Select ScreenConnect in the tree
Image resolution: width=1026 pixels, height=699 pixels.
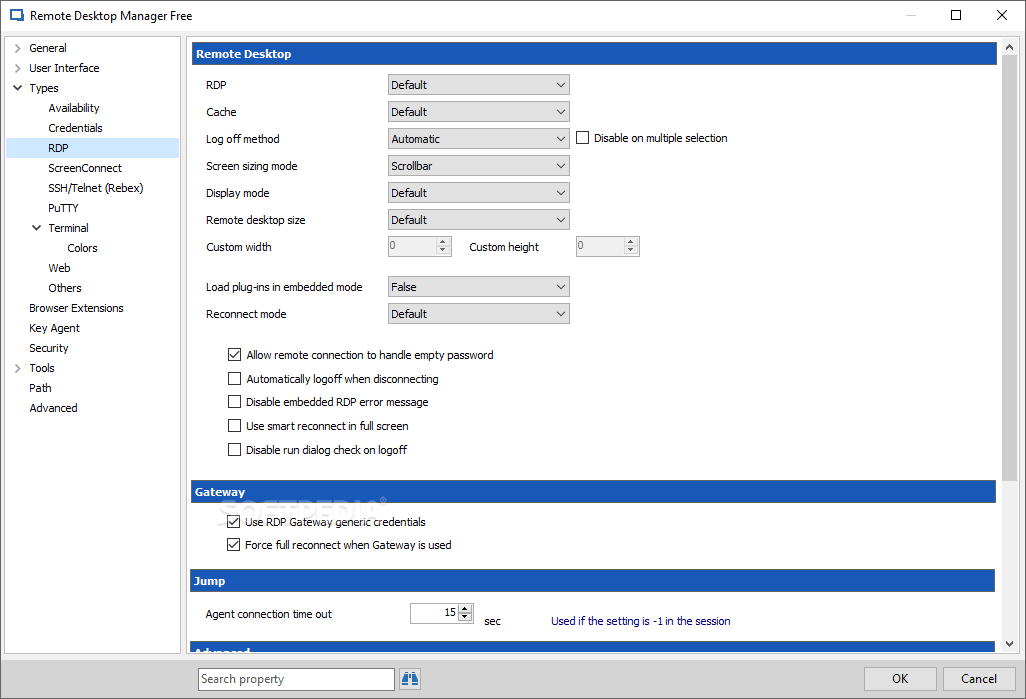tap(85, 168)
